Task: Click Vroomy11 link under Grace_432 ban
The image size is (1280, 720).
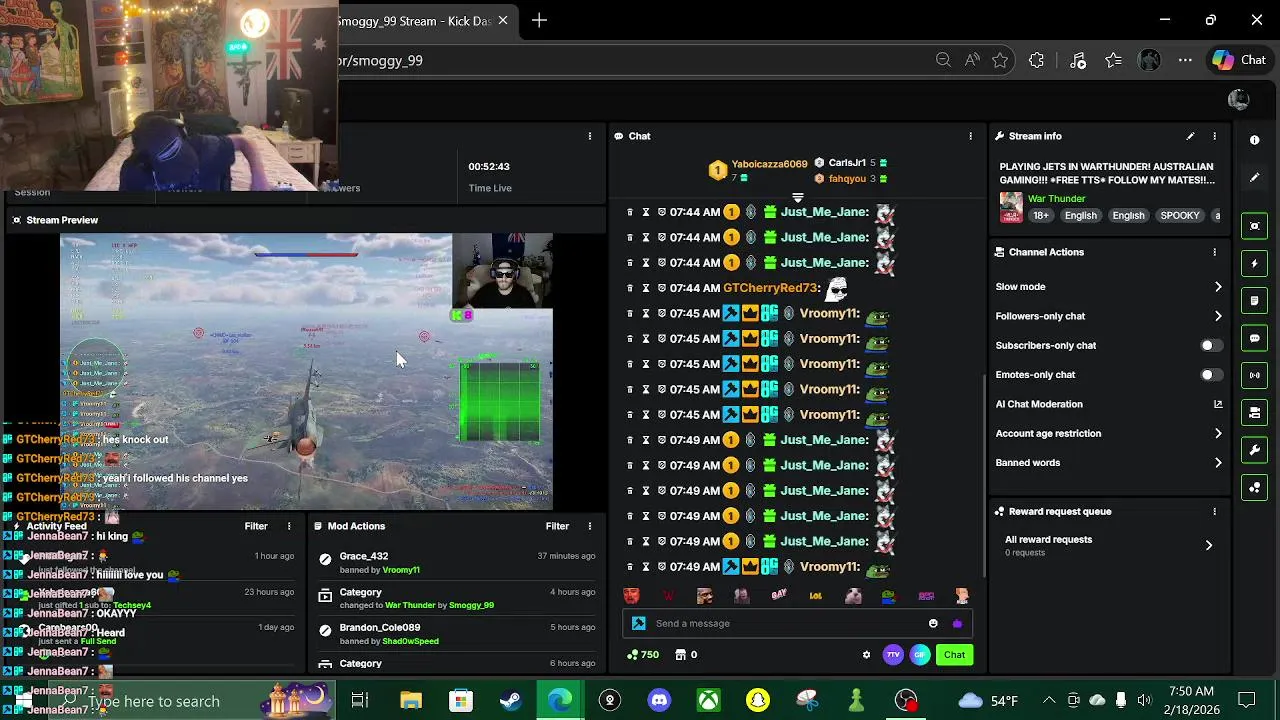Action: click(x=401, y=570)
